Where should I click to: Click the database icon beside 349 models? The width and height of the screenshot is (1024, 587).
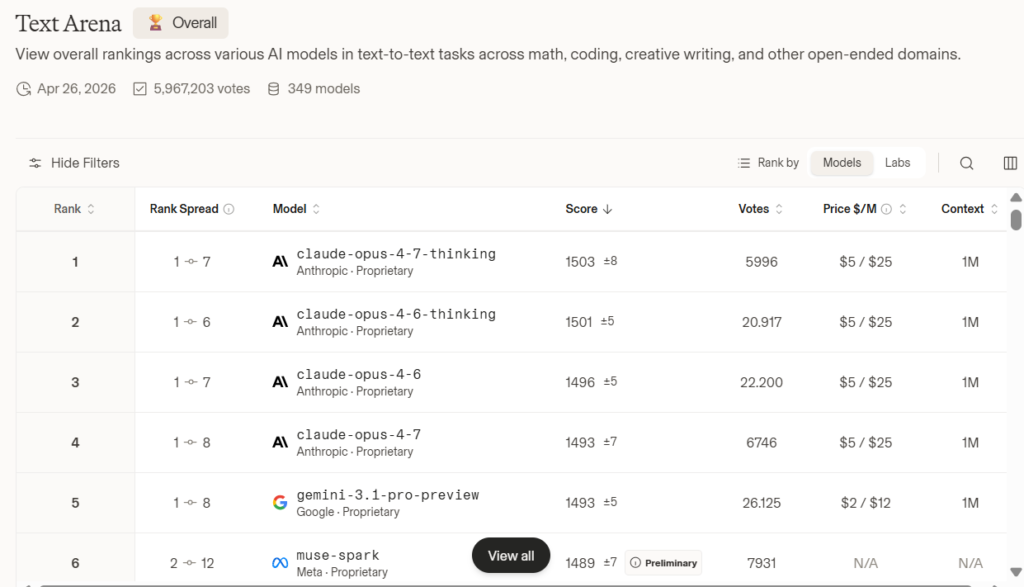tap(274, 89)
